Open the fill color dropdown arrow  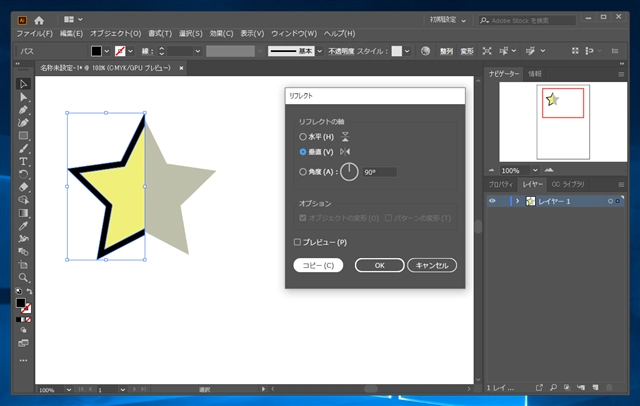[x=107, y=51]
